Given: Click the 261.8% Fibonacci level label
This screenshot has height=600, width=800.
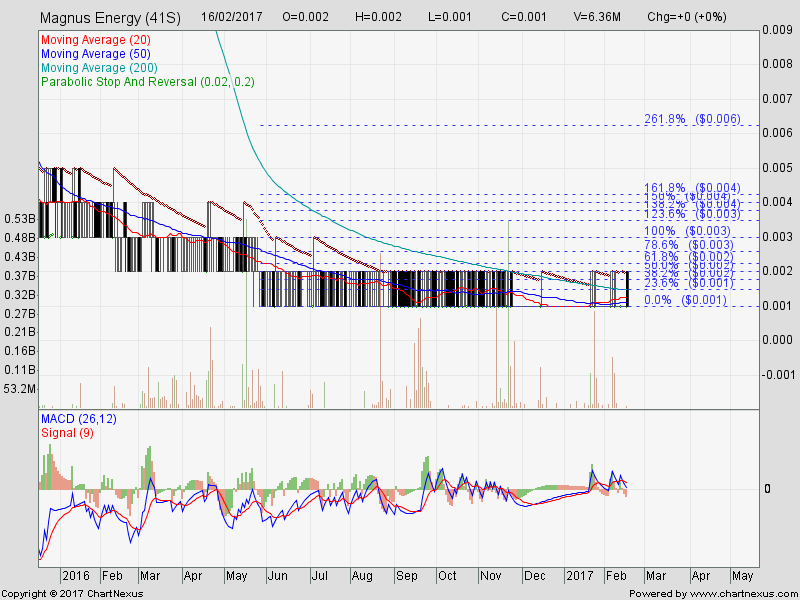Looking at the screenshot, I should coord(693,118).
